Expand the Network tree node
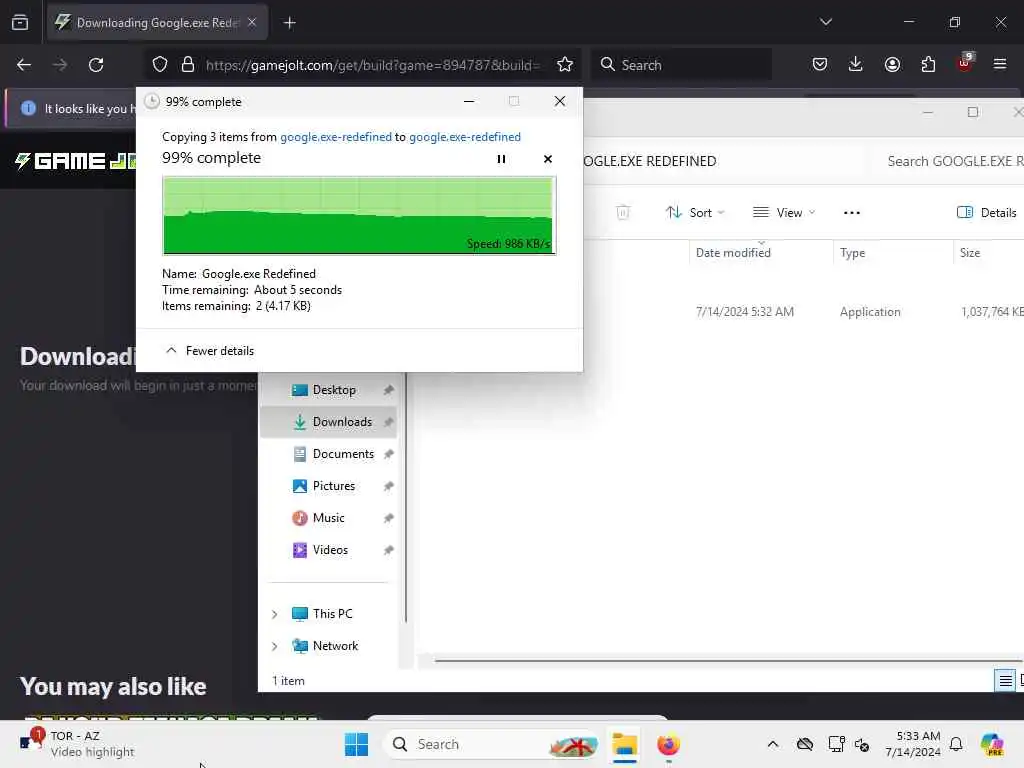1024x768 pixels. point(274,647)
